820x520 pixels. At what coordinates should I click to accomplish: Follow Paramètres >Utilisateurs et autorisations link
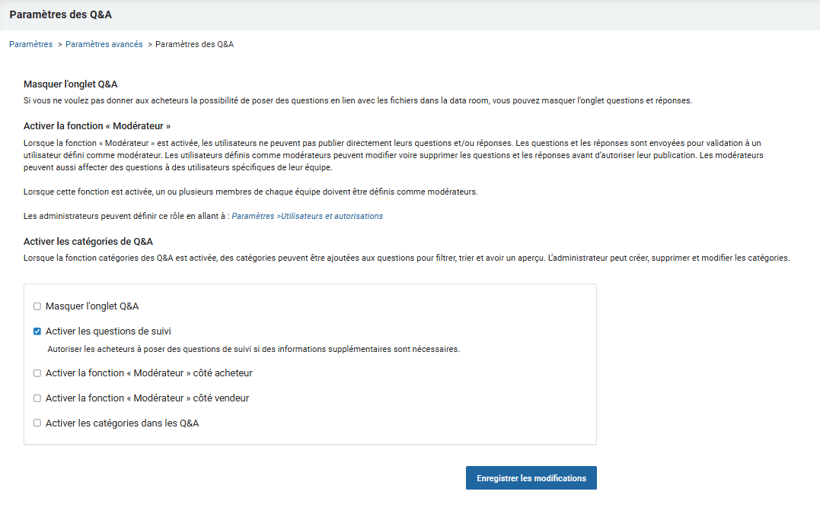point(307,216)
